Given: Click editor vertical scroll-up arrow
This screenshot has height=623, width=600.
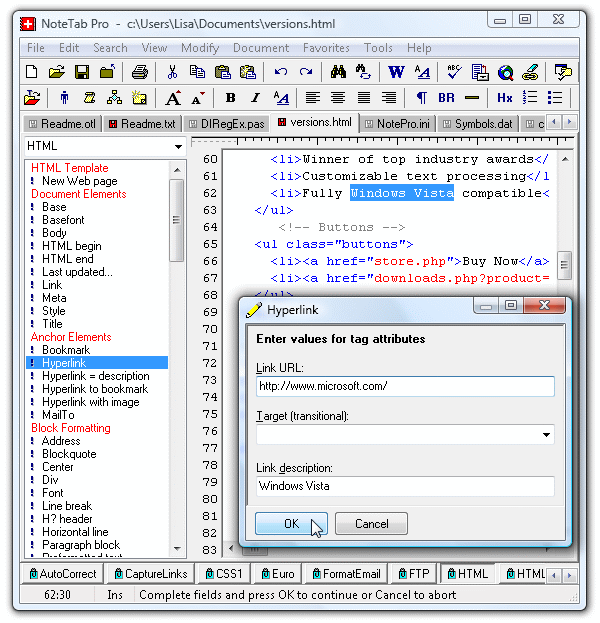Looking at the screenshot, I should [565, 159].
